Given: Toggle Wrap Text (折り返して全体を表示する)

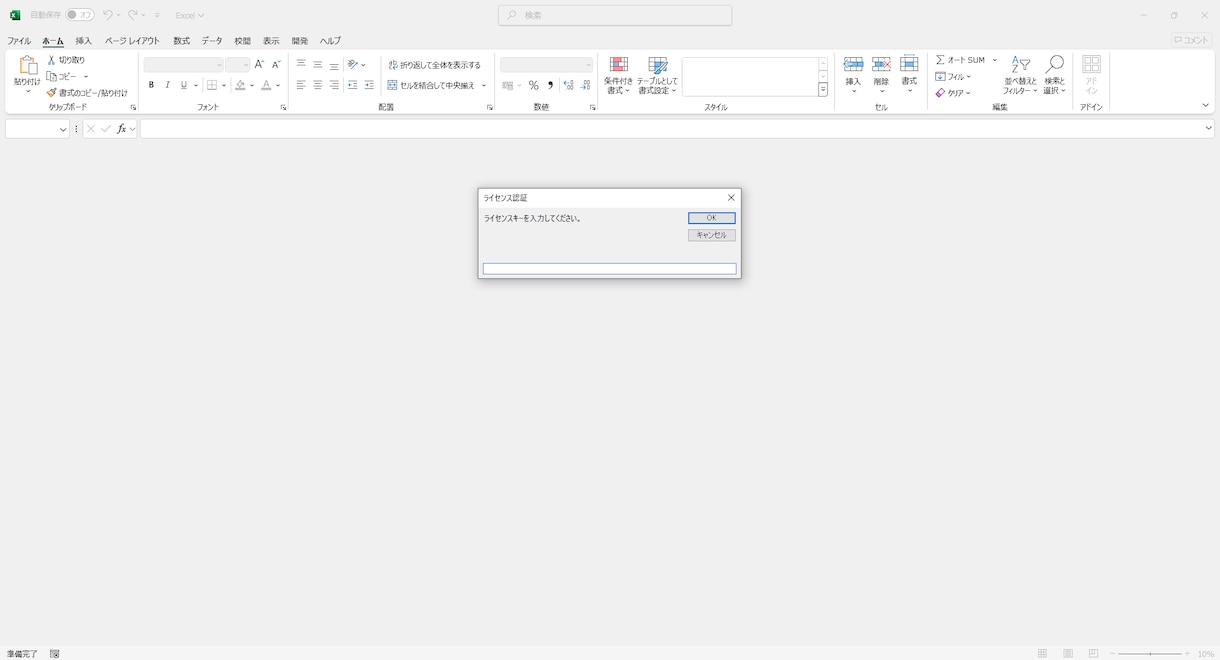Looking at the screenshot, I should pos(435,65).
